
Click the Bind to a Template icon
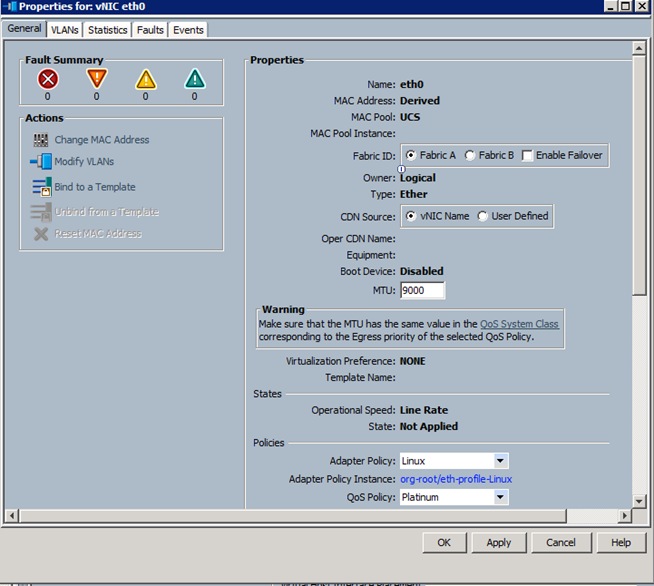[42, 187]
